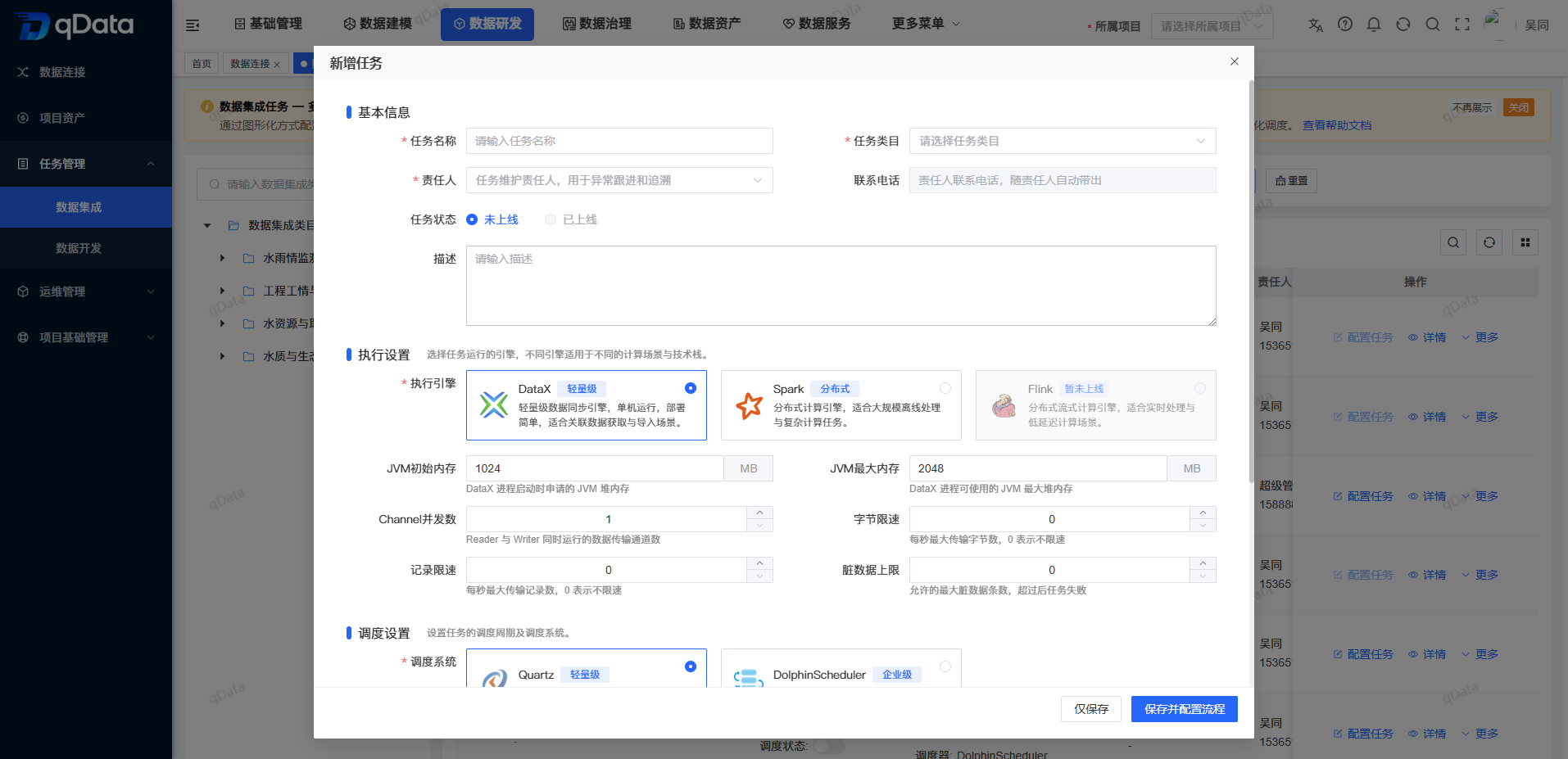Close the 数据连接 tab with its x
1568x759 pixels.
(277, 64)
